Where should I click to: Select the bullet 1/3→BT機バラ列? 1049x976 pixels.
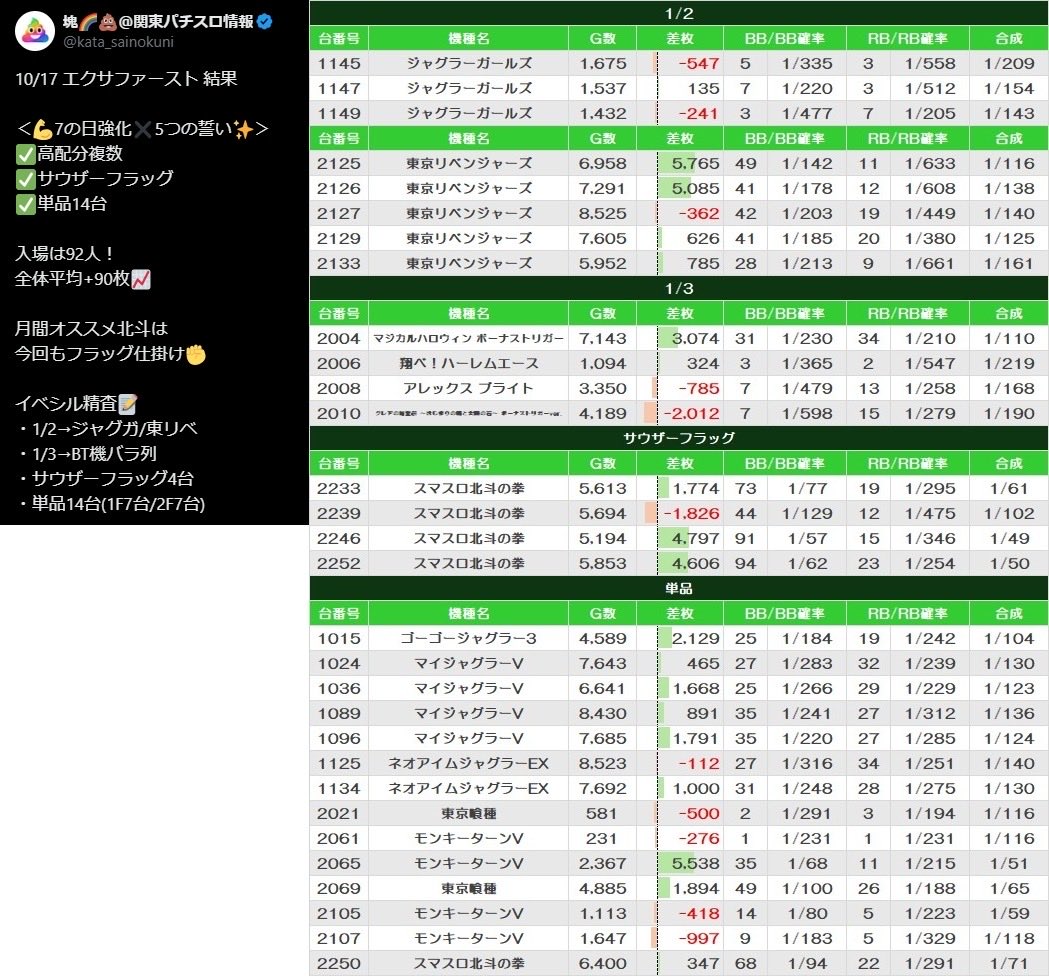click(88, 454)
